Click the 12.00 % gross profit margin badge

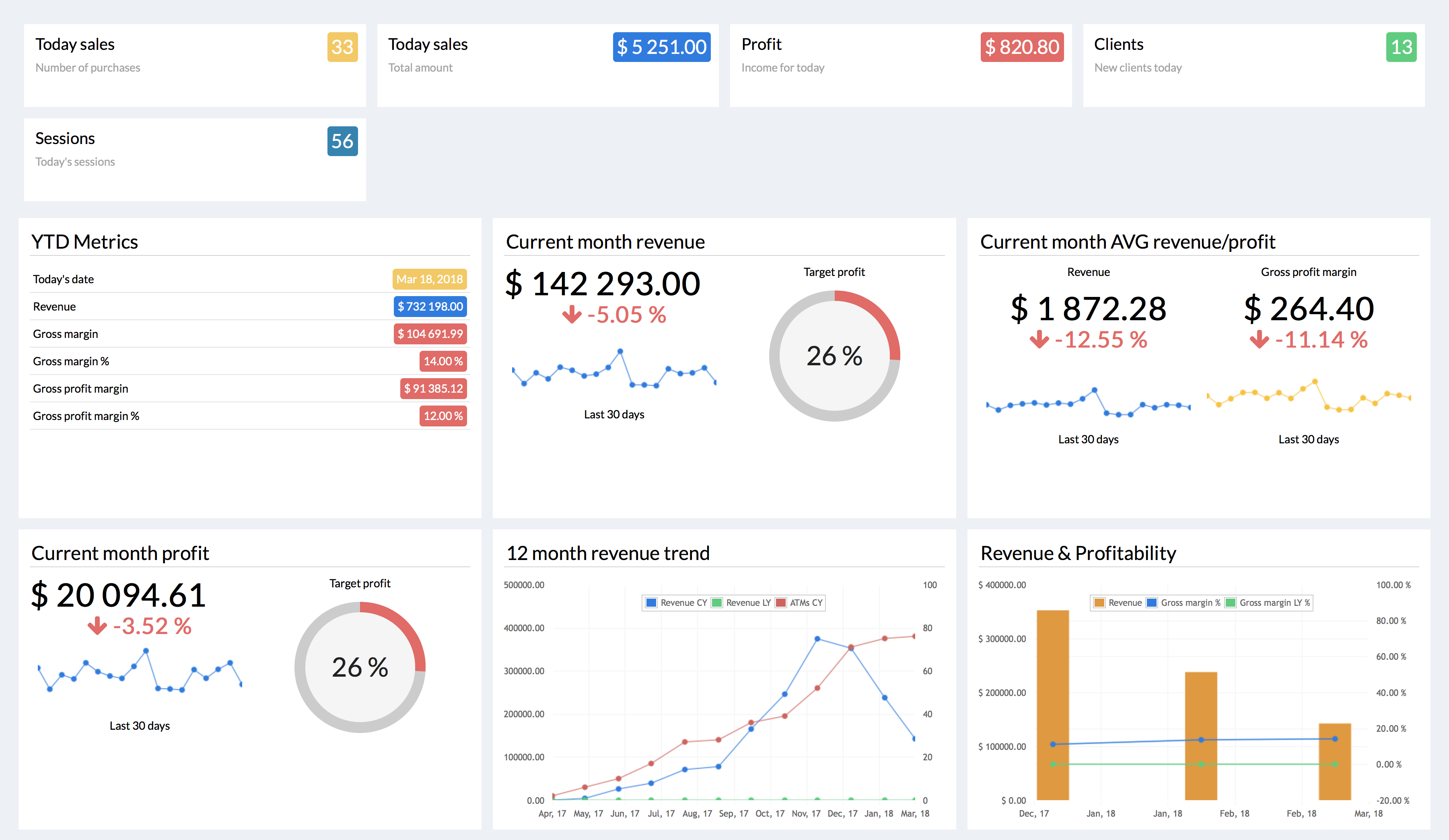(443, 416)
